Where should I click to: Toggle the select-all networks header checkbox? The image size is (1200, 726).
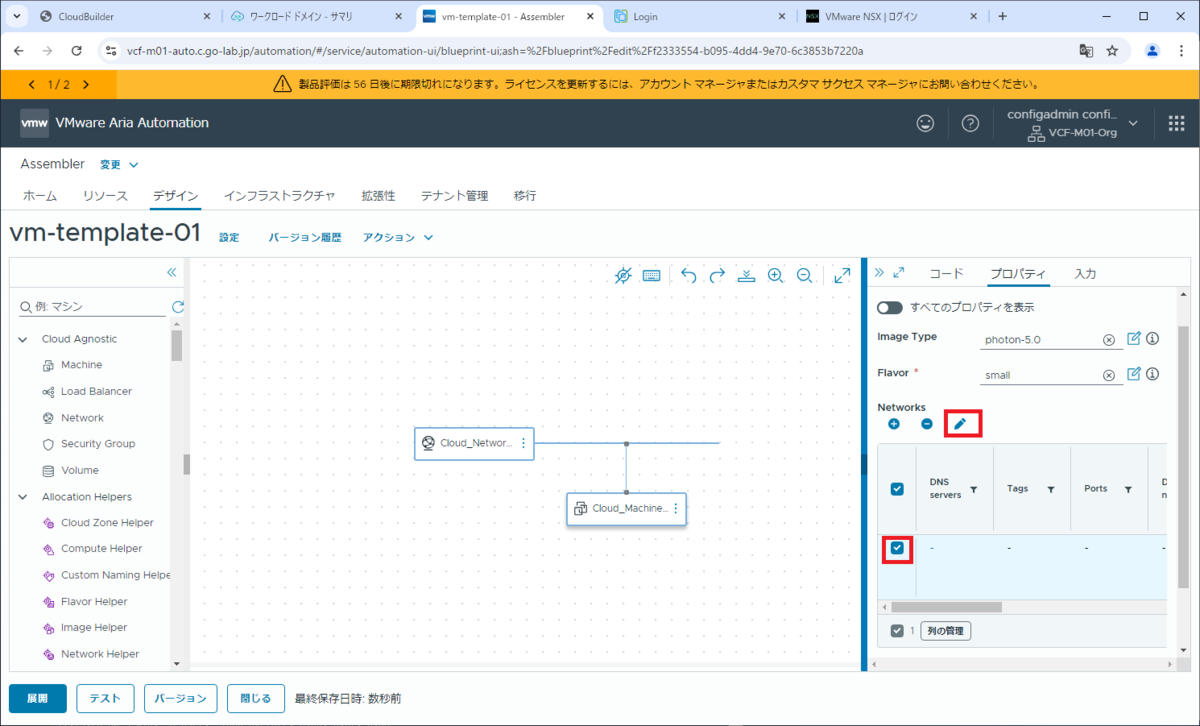tap(897, 489)
